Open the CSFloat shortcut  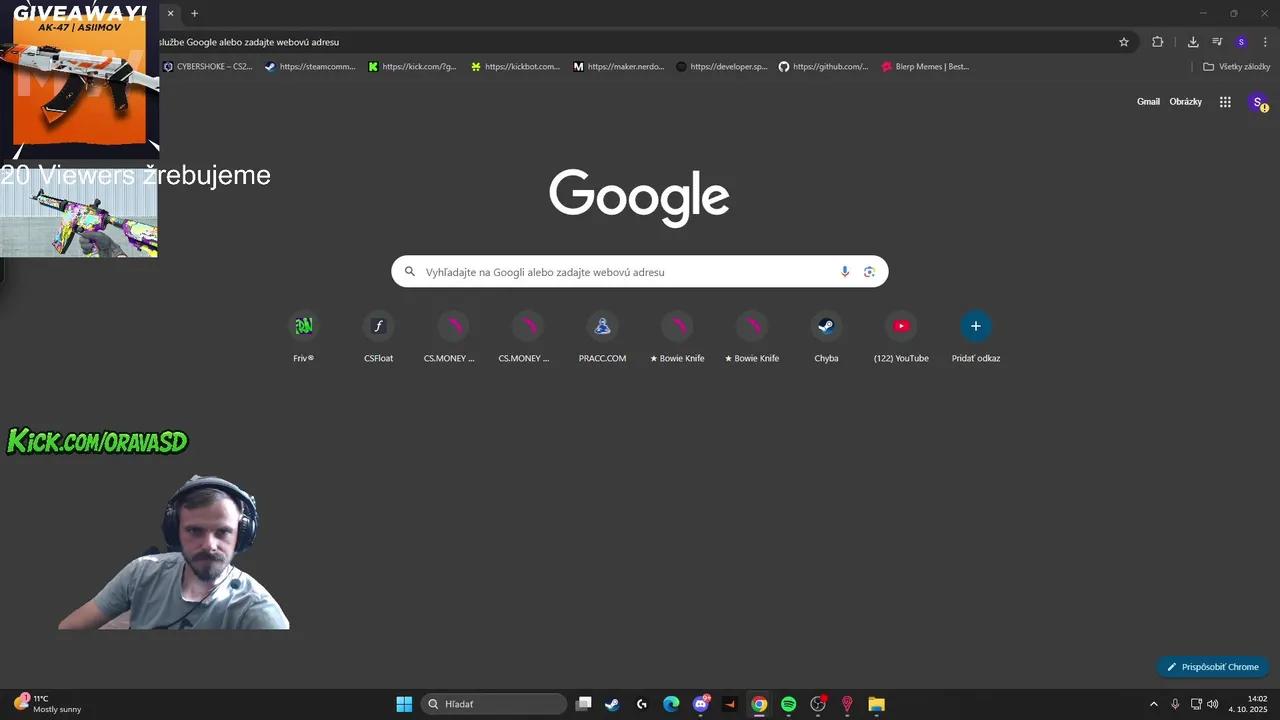point(378,337)
